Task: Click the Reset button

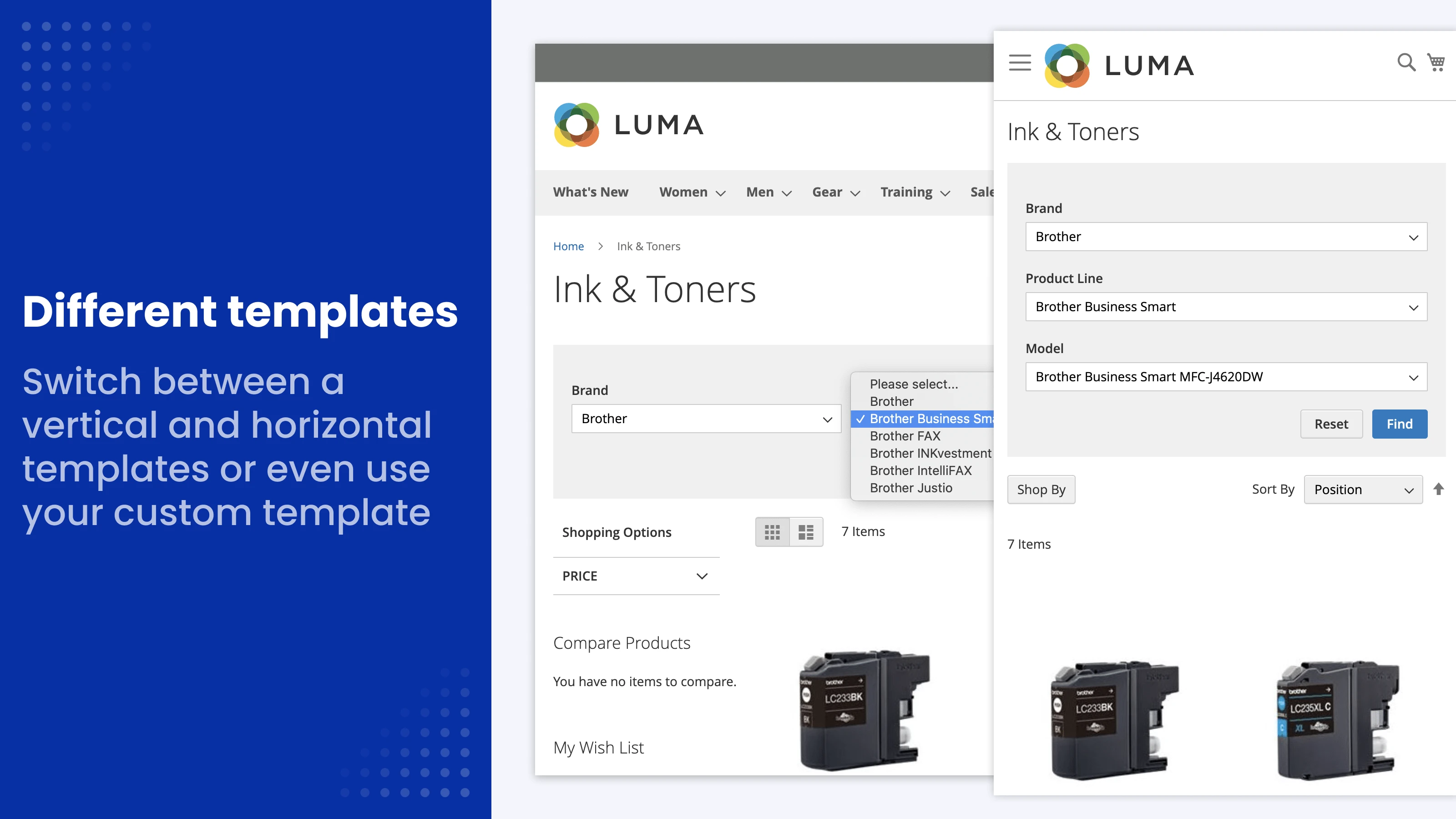Action: pos(1331,424)
